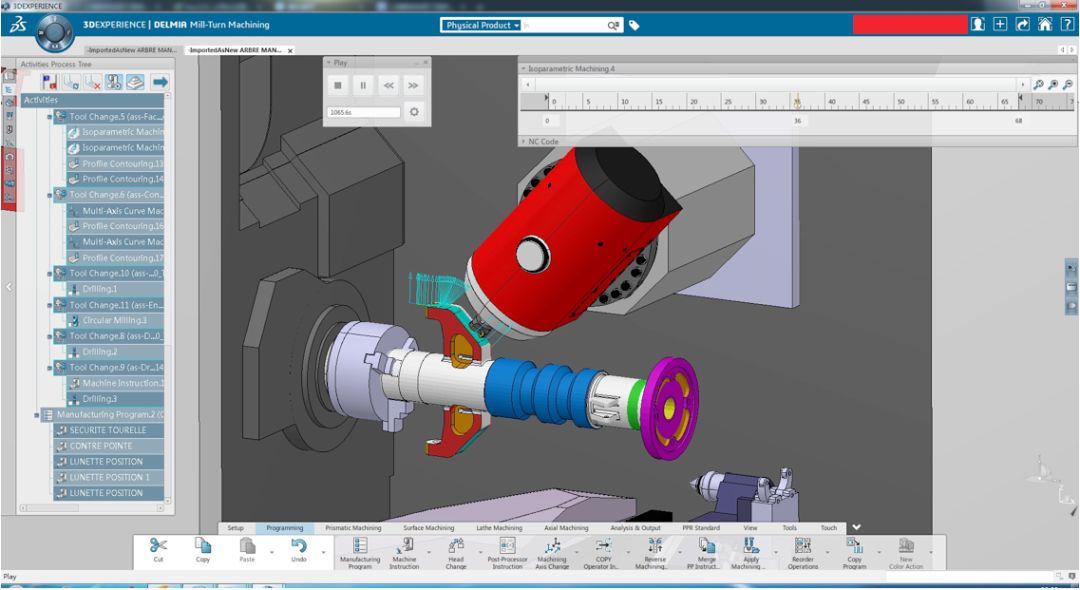Click the Cut scissors tool

158,551
